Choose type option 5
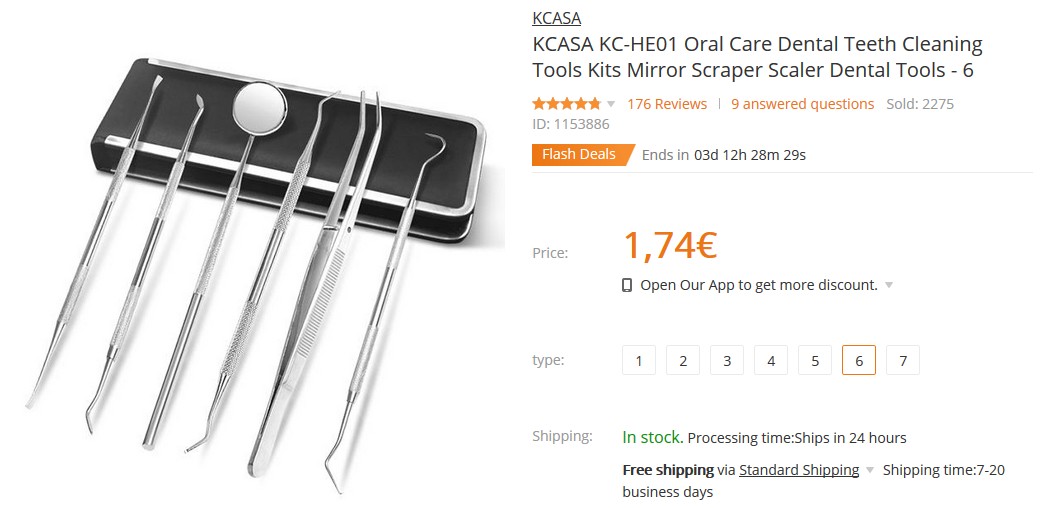The image size is (1047, 508). [815, 360]
